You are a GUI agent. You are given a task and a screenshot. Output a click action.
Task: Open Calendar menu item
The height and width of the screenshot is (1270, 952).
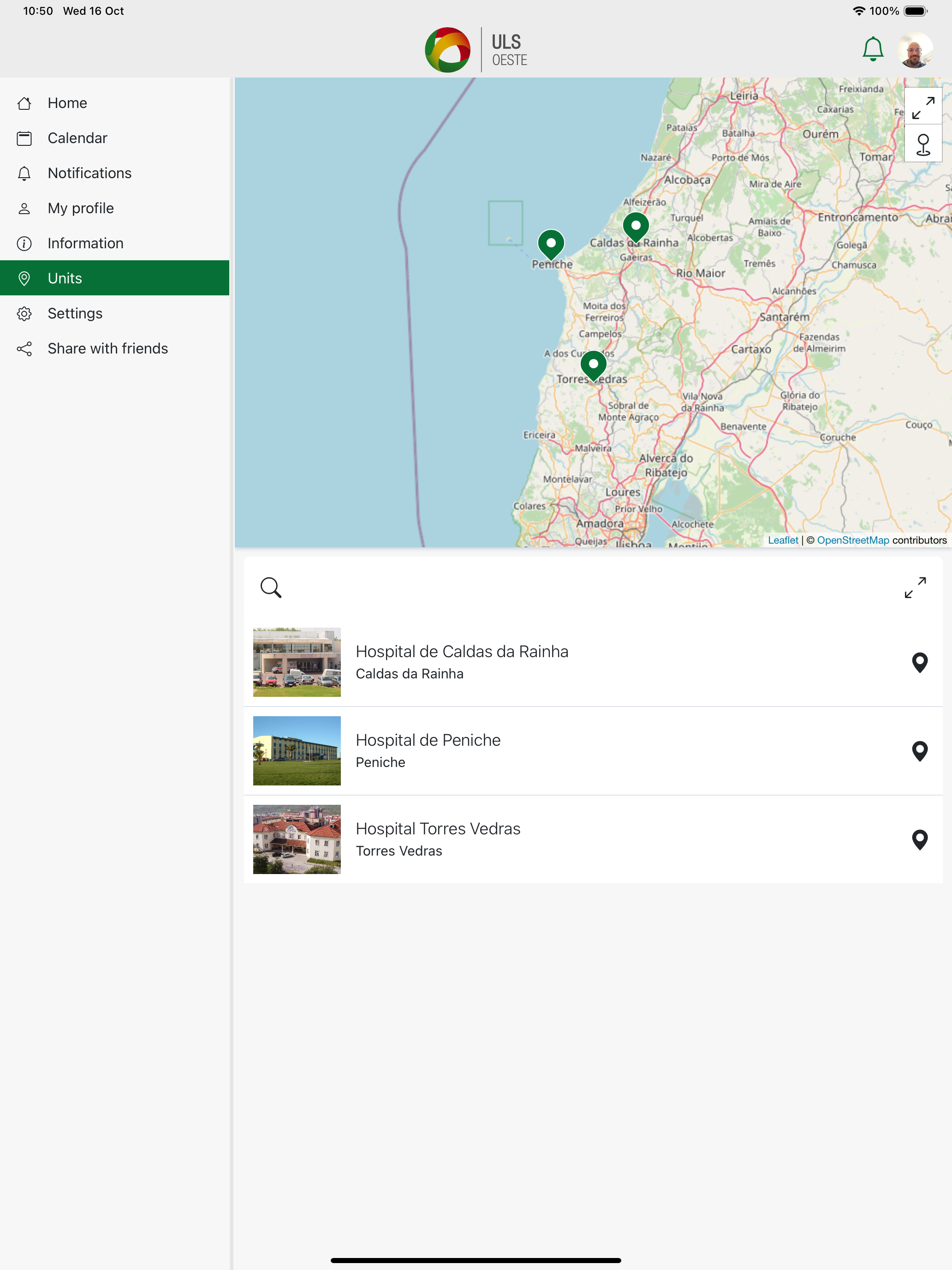pos(115,138)
